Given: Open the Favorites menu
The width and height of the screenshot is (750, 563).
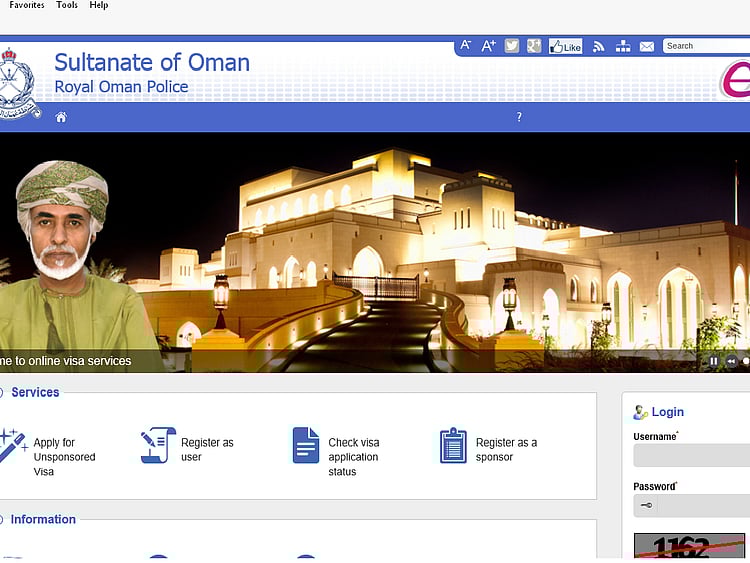Looking at the screenshot, I should pyautogui.click(x=27, y=5).
